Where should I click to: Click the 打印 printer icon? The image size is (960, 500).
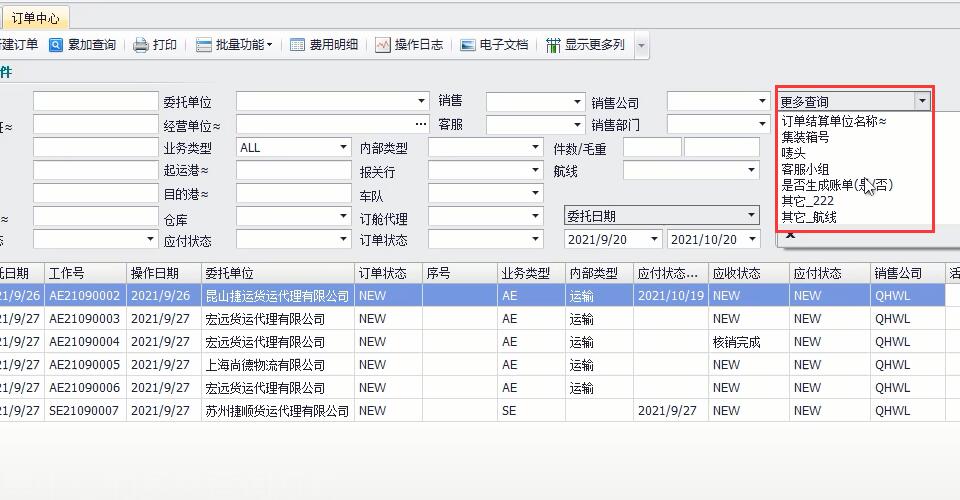(141, 45)
